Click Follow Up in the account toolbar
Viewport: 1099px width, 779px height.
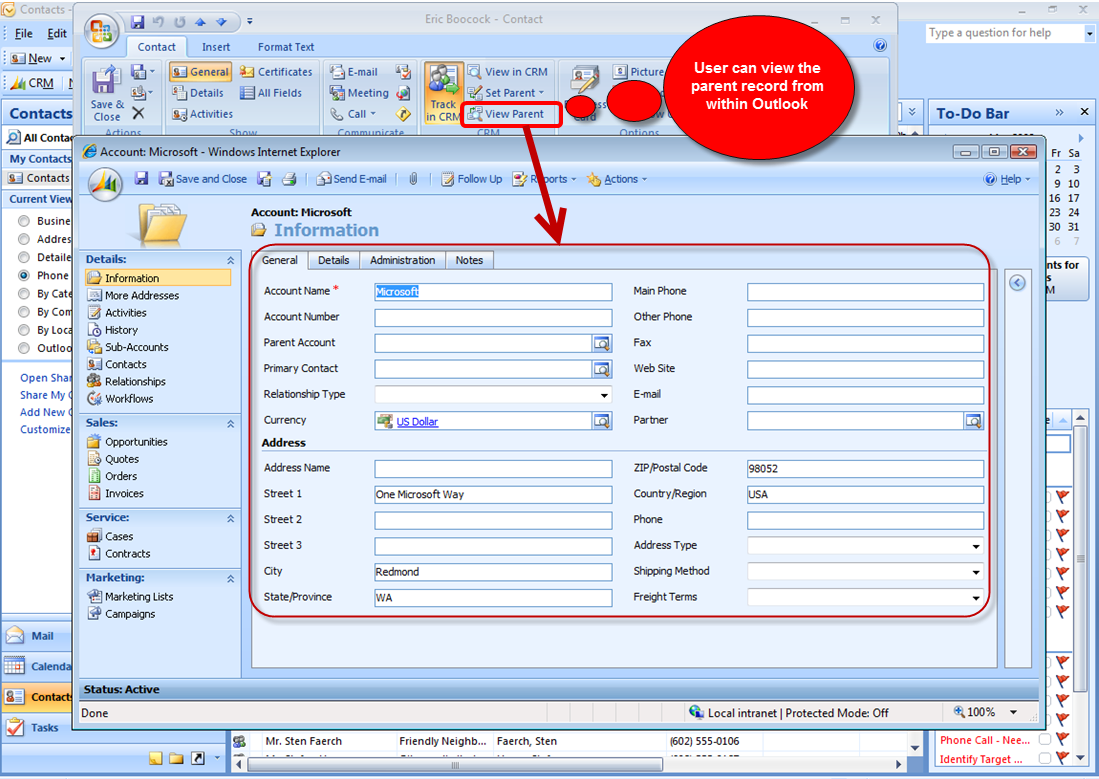click(471, 179)
